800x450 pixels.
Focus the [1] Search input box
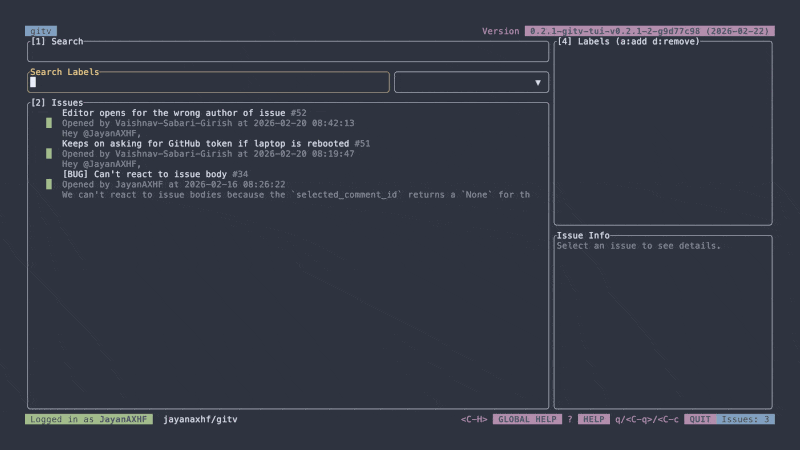(x=288, y=52)
